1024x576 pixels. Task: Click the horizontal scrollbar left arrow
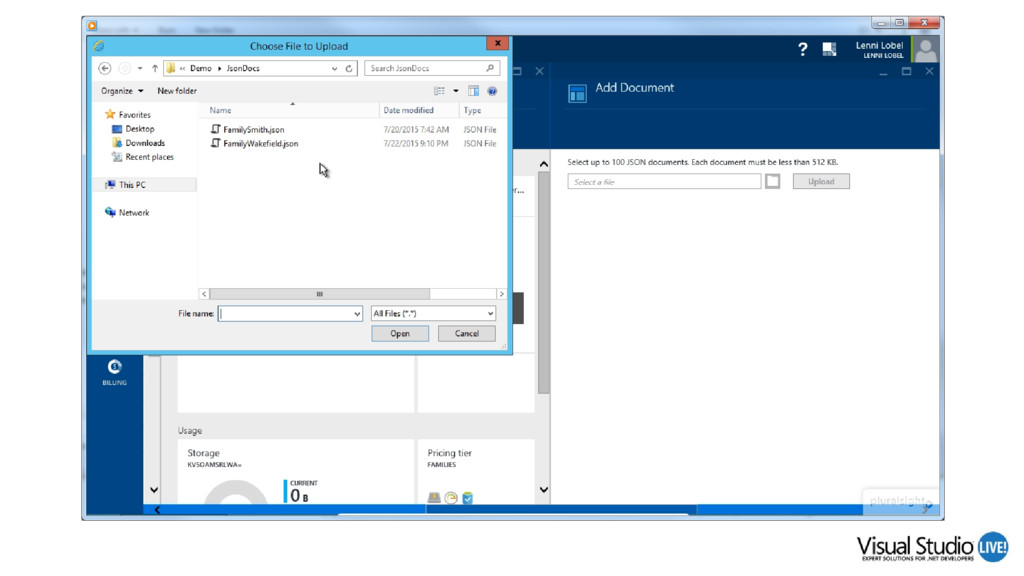[x=204, y=294]
